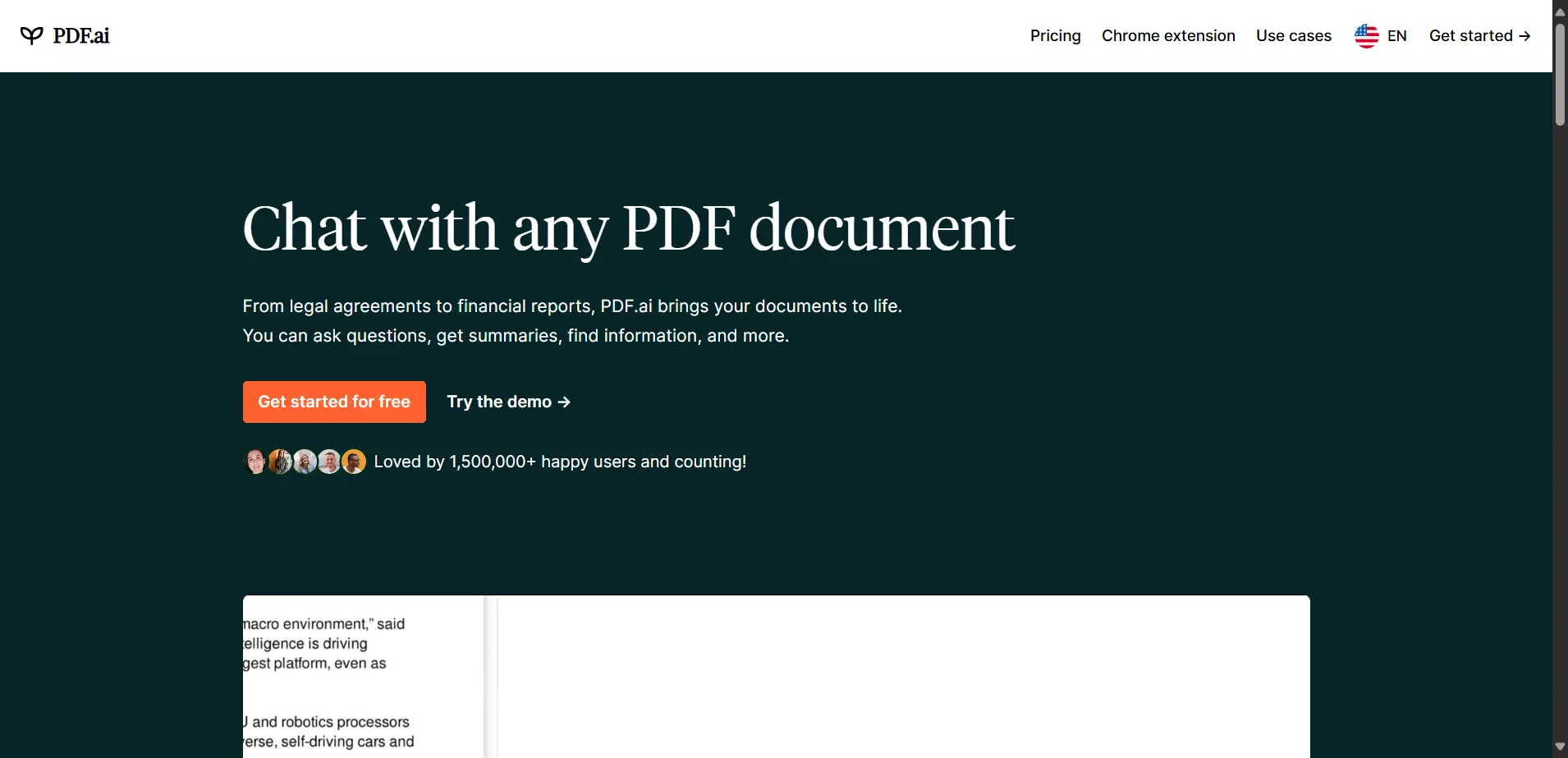Viewport: 1568px width, 758px height.
Task: Click the middle user avatar in the row
Action: coord(305,462)
